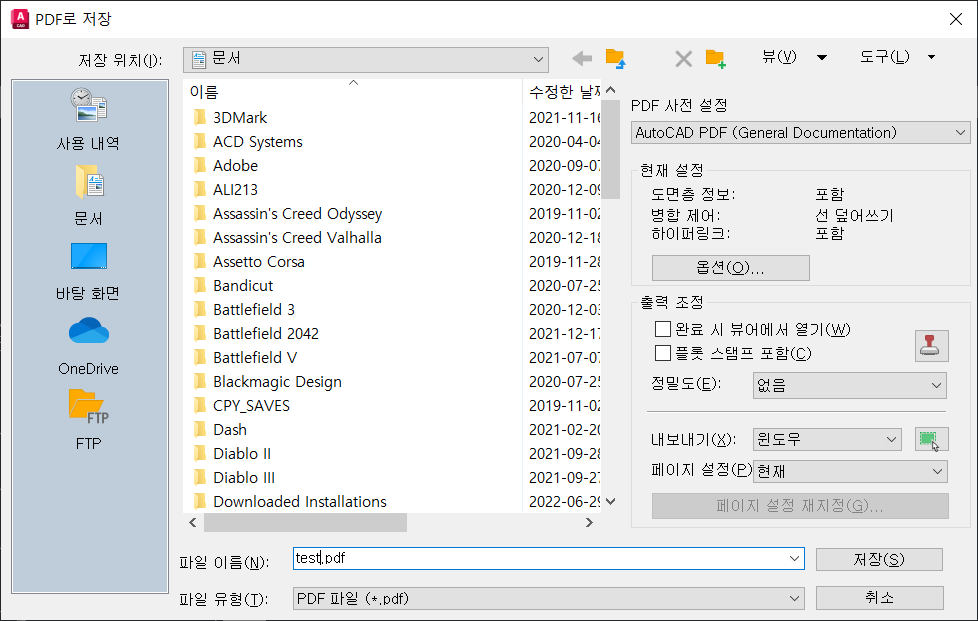Viewport: 978px width, 621px height.
Task: Click the Options (옵션) button
Action: click(730, 268)
